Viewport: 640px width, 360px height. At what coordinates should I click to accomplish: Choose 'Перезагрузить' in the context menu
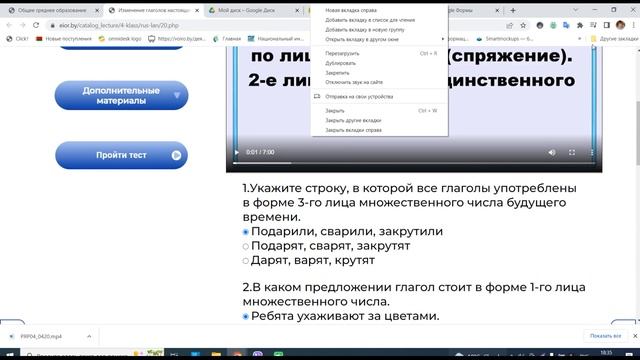pyautogui.click(x=379, y=53)
